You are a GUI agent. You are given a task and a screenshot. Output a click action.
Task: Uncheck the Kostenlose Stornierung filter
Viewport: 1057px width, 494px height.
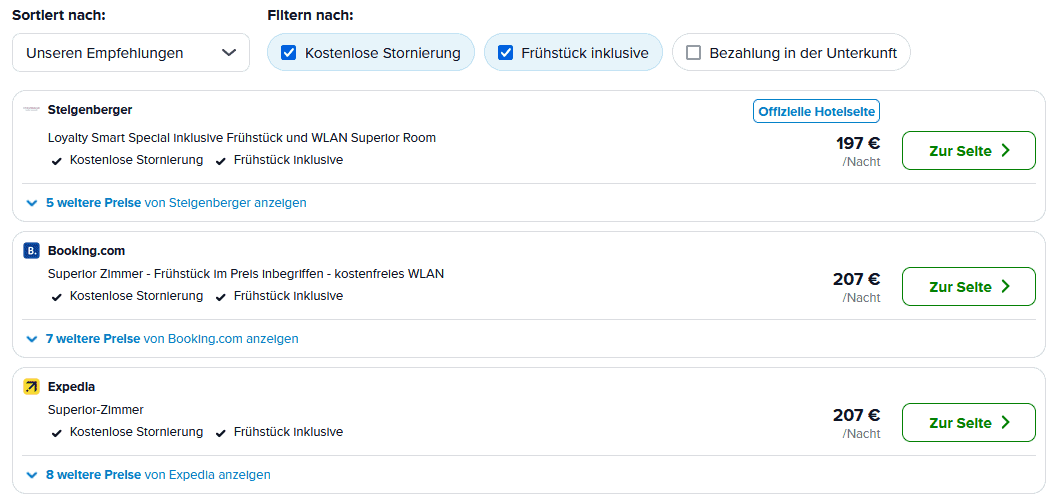click(x=289, y=53)
